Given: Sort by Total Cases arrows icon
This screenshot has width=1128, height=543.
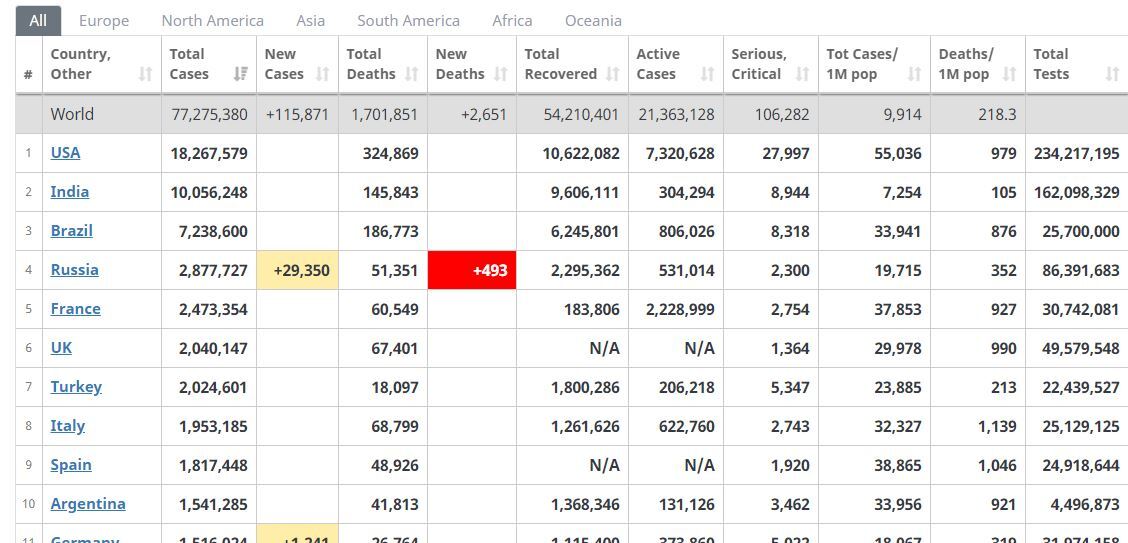Looking at the screenshot, I should (x=241, y=74).
